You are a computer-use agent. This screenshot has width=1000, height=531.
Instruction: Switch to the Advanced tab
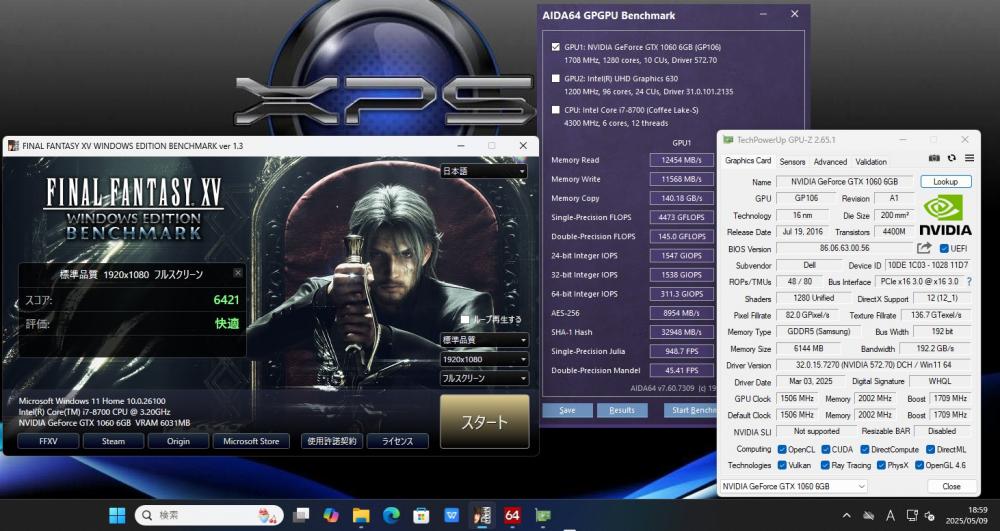830,162
